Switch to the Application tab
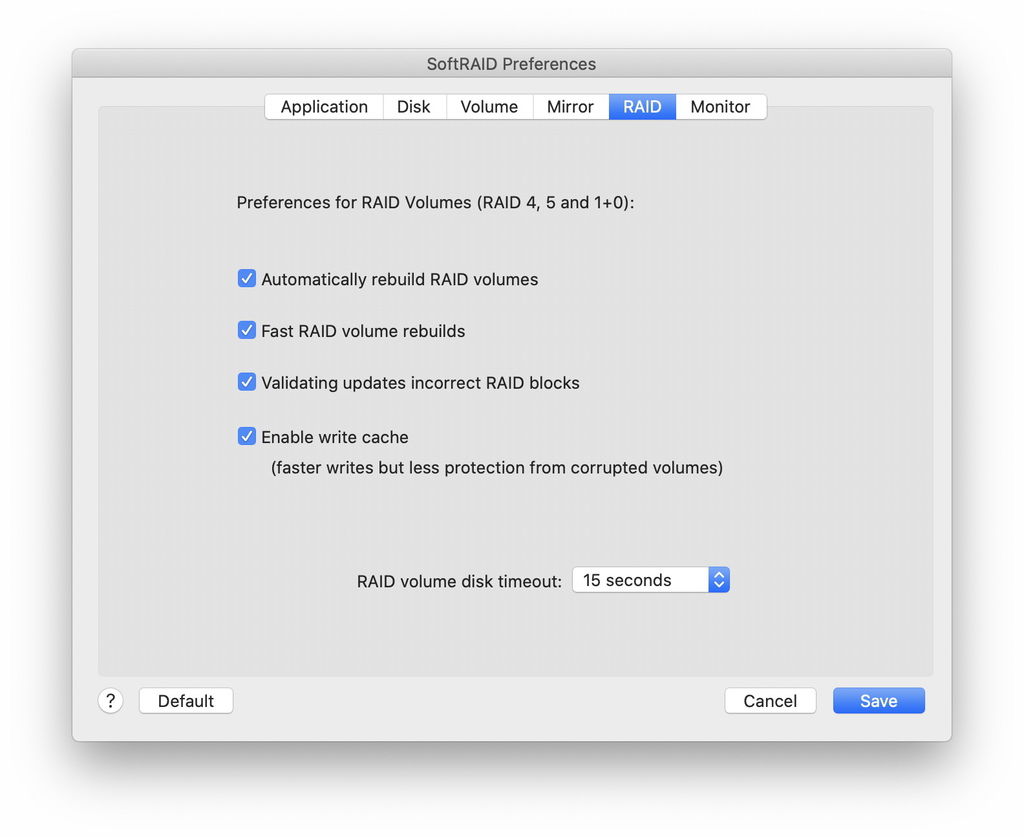 [324, 106]
